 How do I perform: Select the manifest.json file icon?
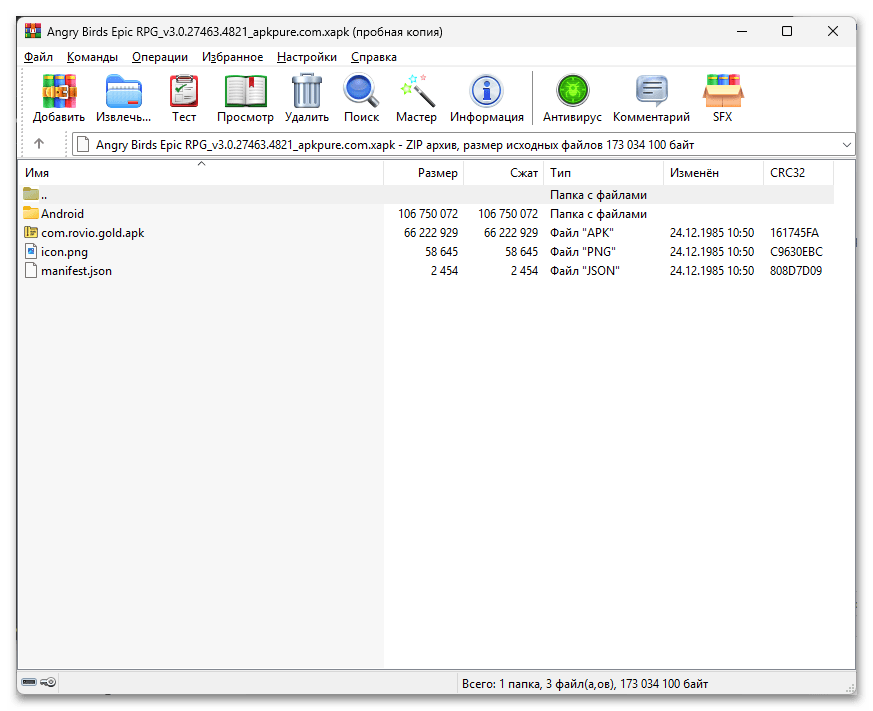tap(31, 270)
